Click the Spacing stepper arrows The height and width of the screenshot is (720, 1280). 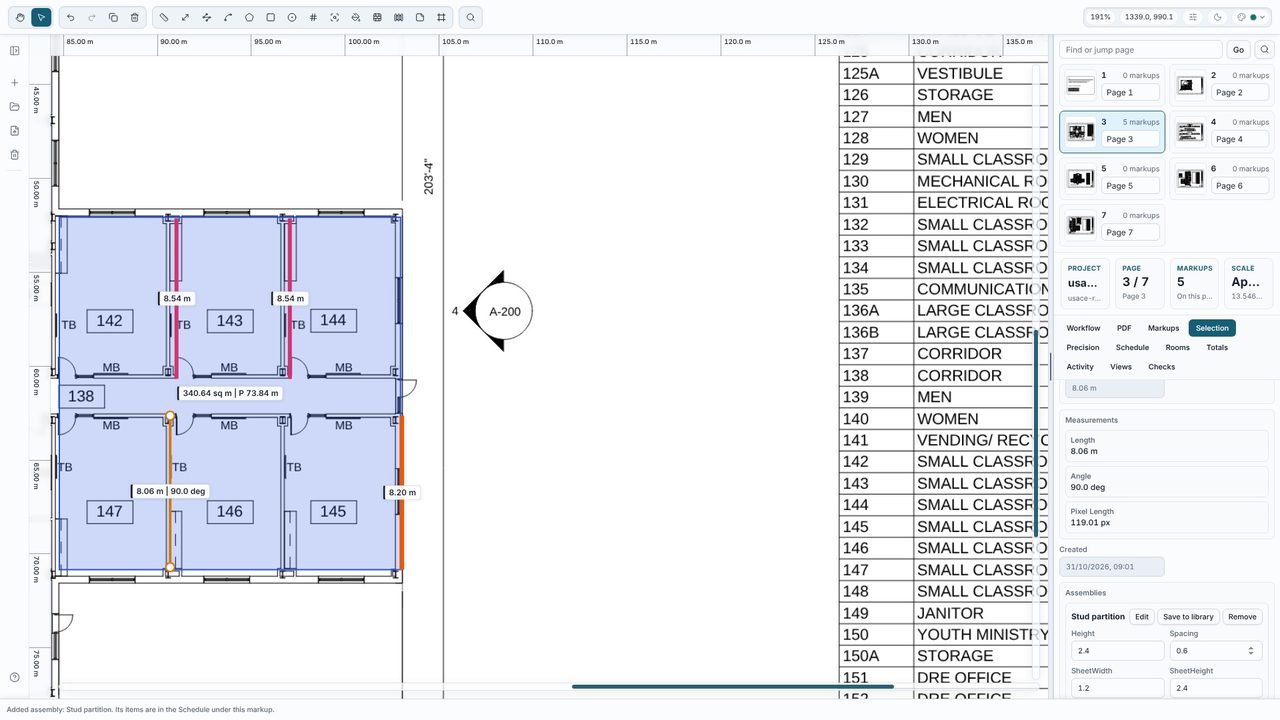pyautogui.click(x=1250, y=650)
